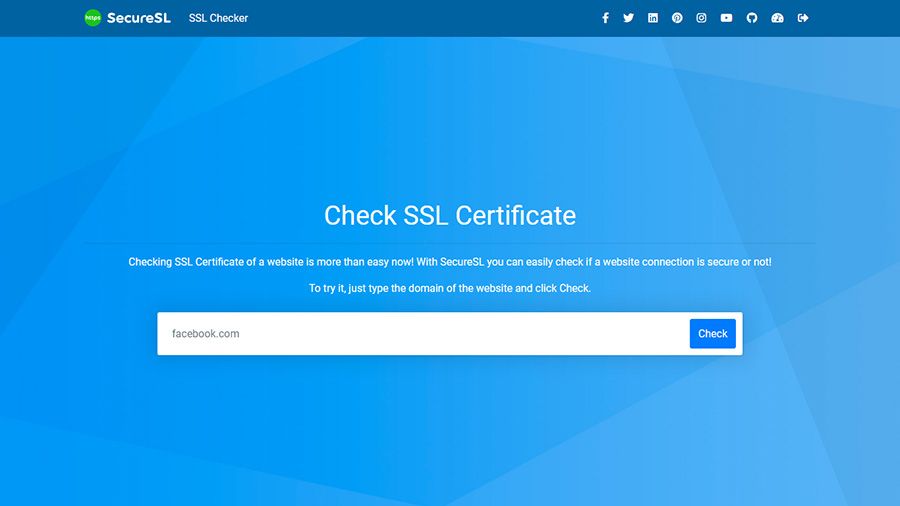Open the Twitter bird icon
The width and height of the screenshot is (900, 506).
[x=629, y=18]
